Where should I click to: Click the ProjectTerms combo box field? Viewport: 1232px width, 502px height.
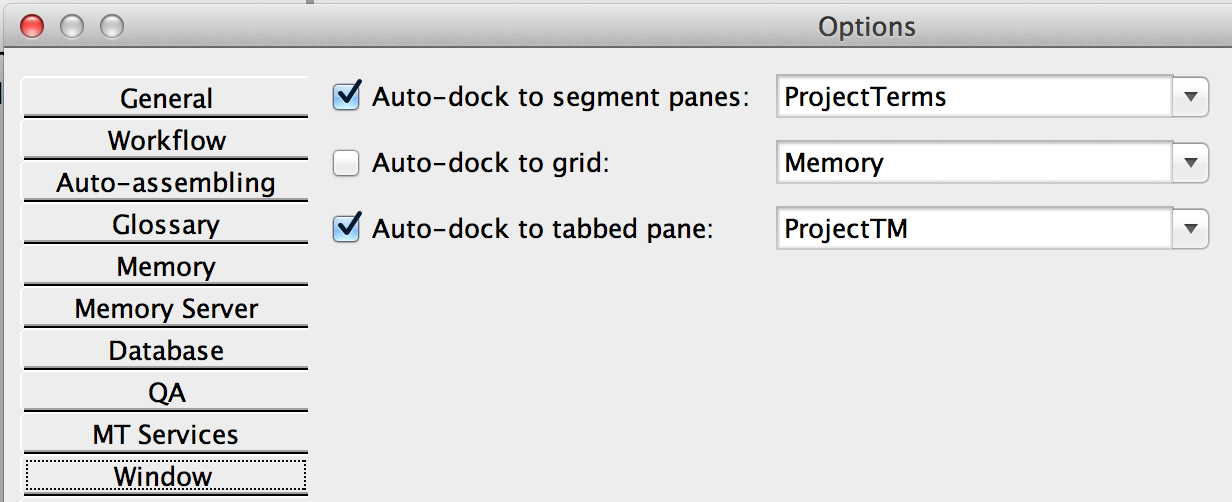click(x=973, y=97)
